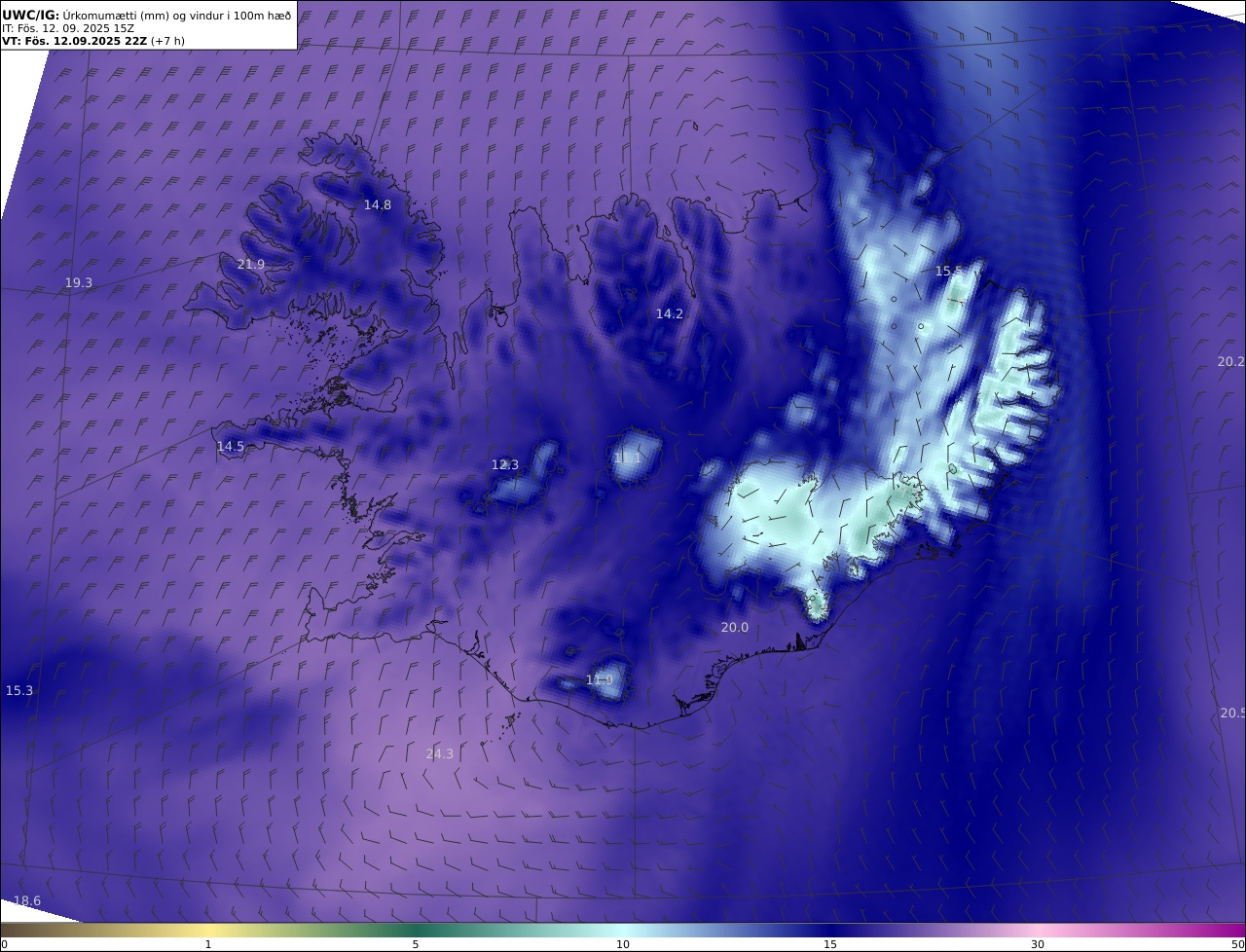Click the VT valid time line 22Z
This screenshot has width=1246, height=952.
click(x=93, y=41)
